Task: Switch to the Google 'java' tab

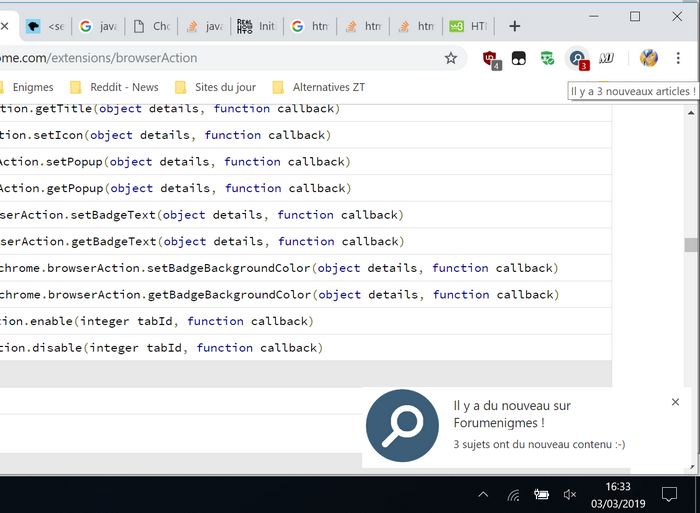Action: [99, 26]
